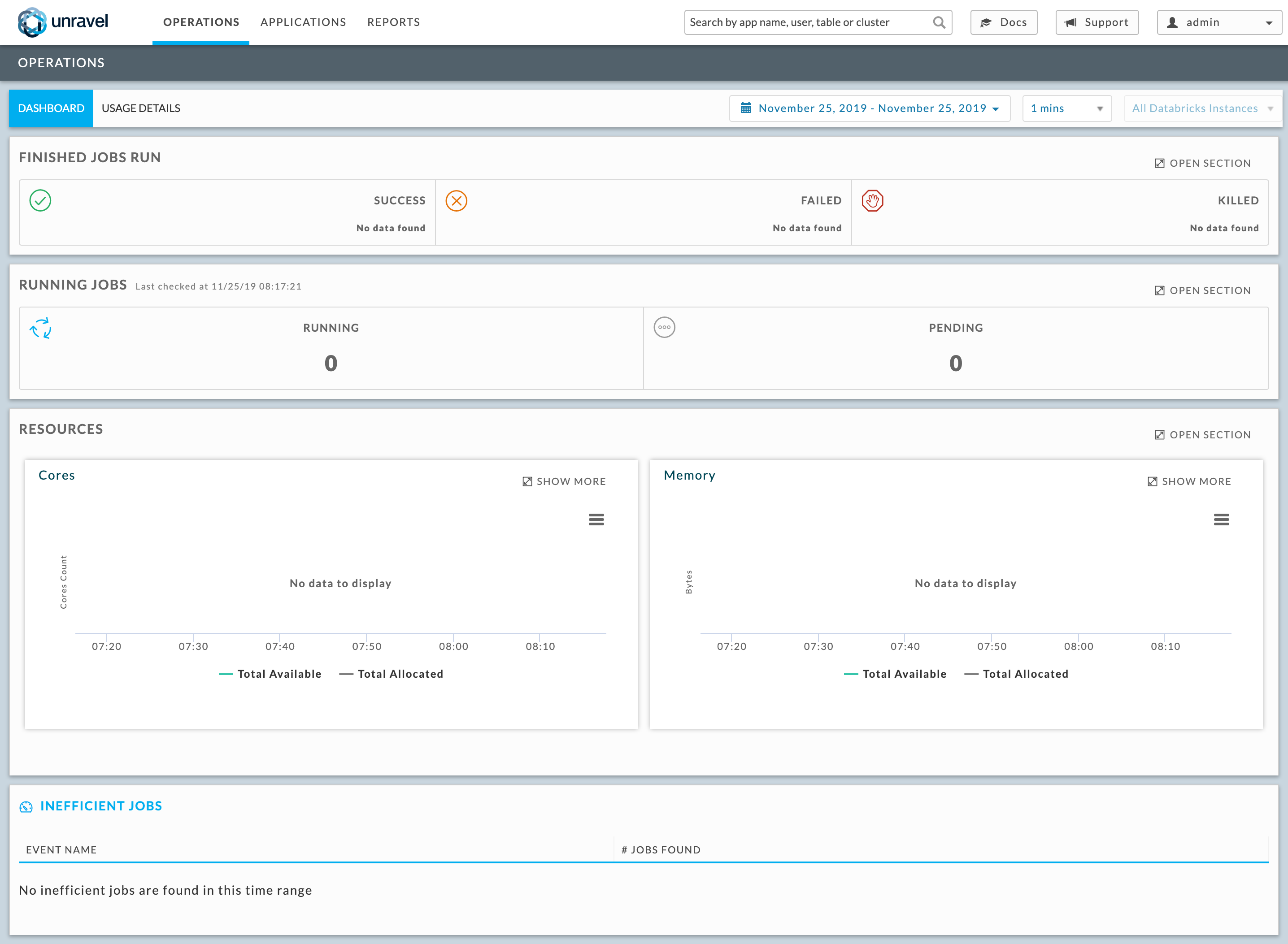The image size is (1288, 944).
Task: Click the Success card label
Action: pos(400,200)
